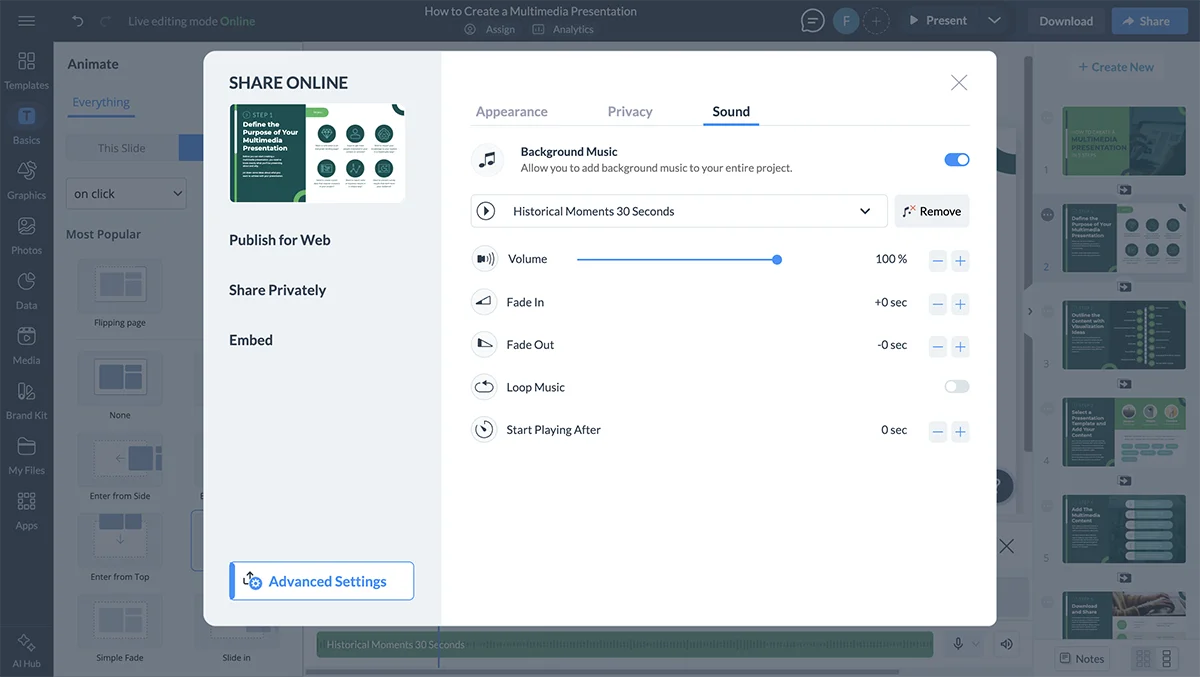This screenshot has height=677, width=1200.
Task: Open the Notes panel
Action: coord(1081,658)
